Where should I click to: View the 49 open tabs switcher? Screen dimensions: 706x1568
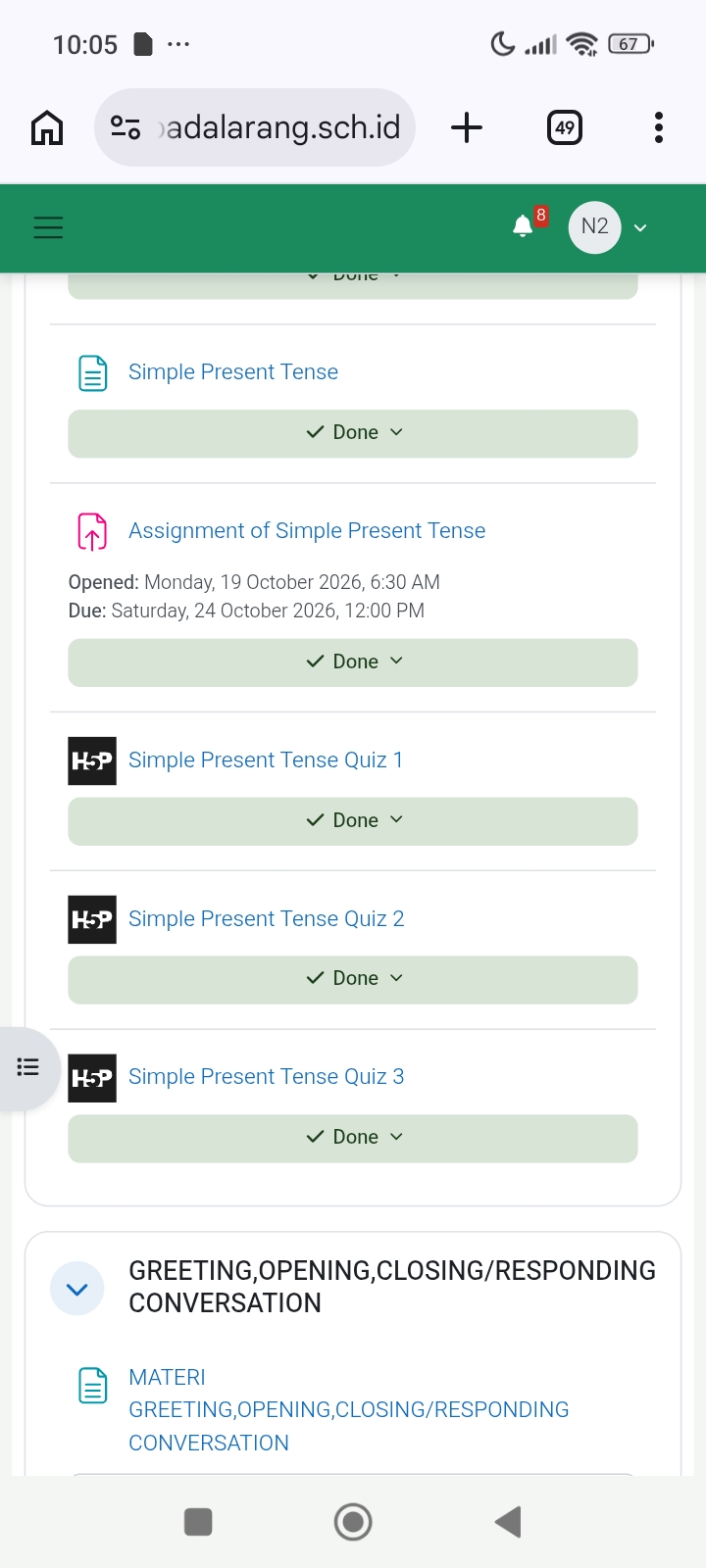tap(565, 127)
